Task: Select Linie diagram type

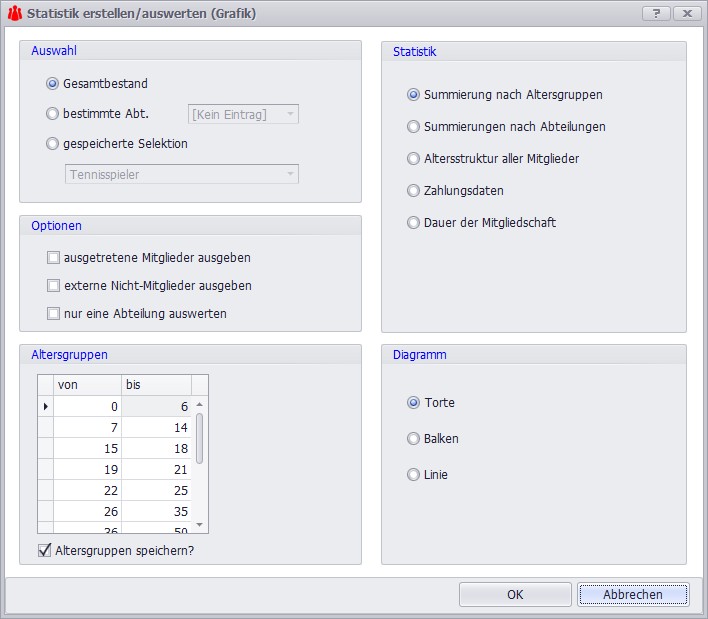Action: 414,475
